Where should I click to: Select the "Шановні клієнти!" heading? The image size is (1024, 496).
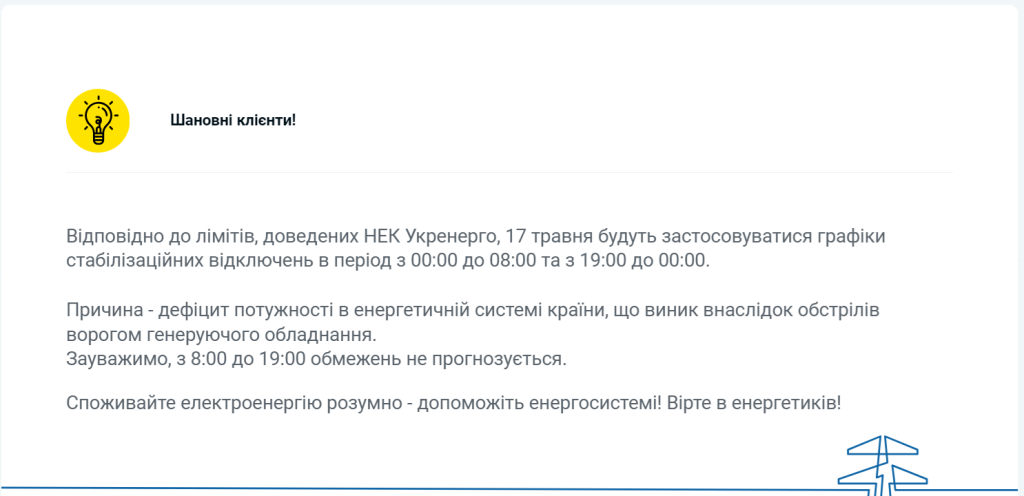[233, 121]
